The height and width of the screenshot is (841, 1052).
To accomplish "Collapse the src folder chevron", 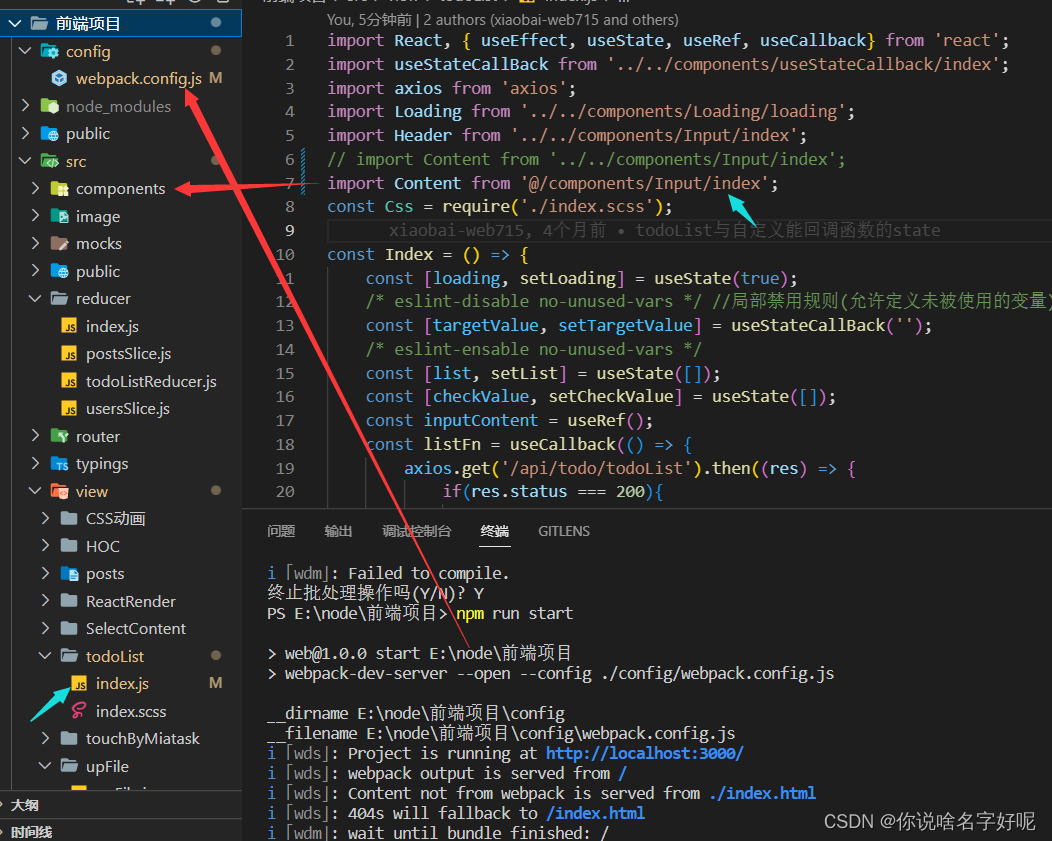I will pyautogui.click(x=25, y=161).
